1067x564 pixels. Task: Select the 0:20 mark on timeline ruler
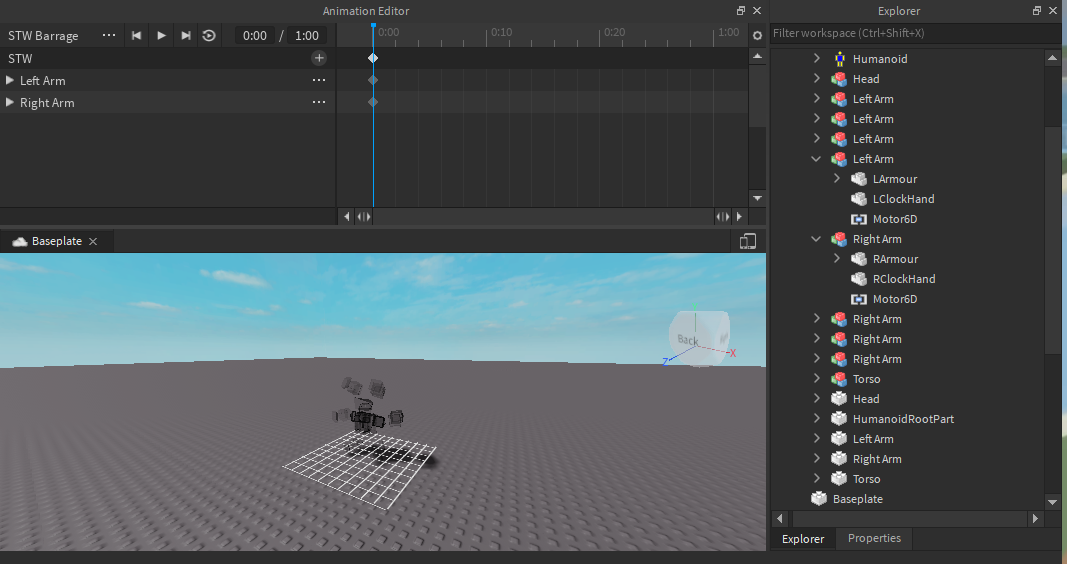pos(614,32)
